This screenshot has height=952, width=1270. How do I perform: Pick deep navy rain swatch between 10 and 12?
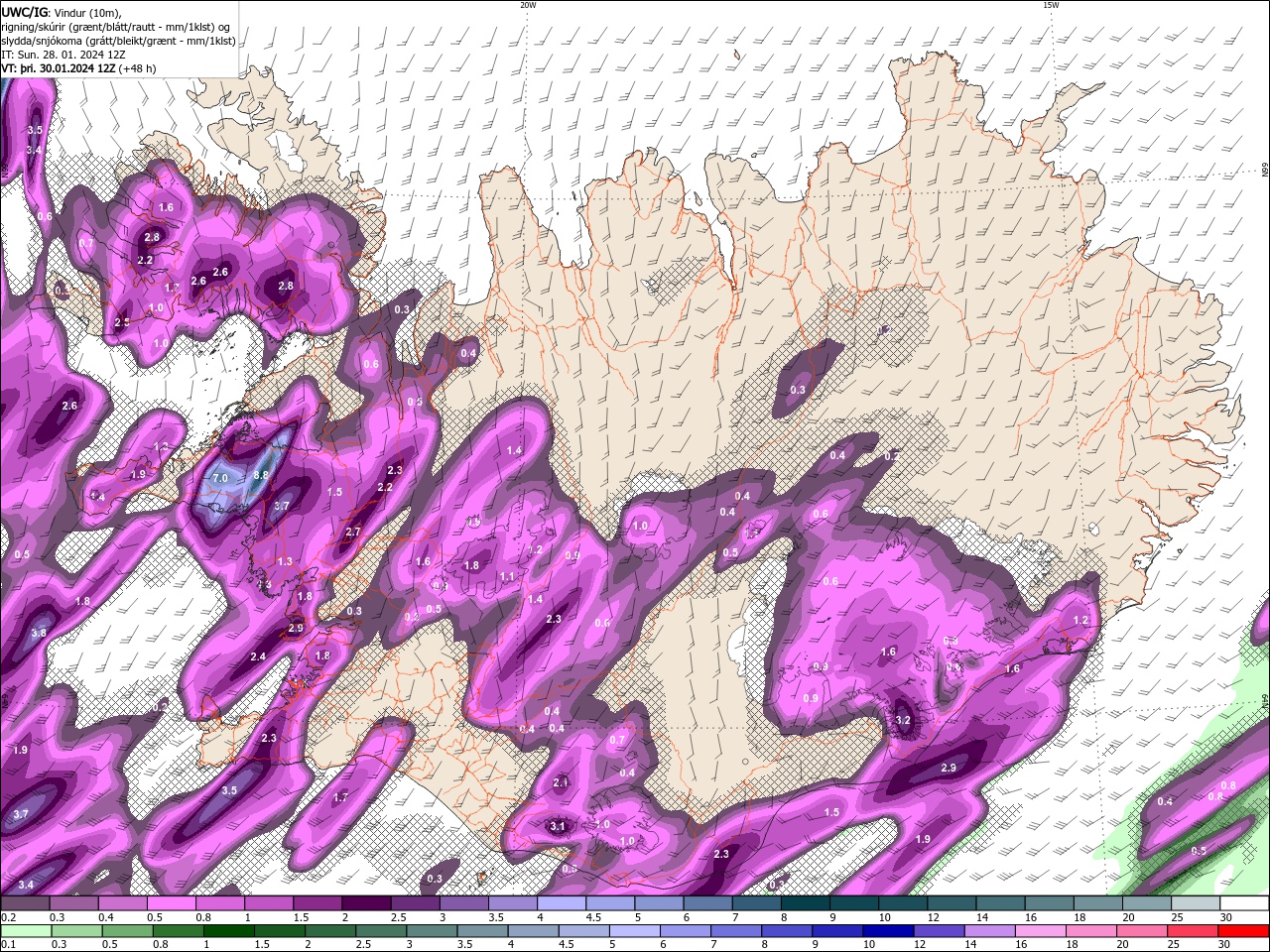point(886,931)
